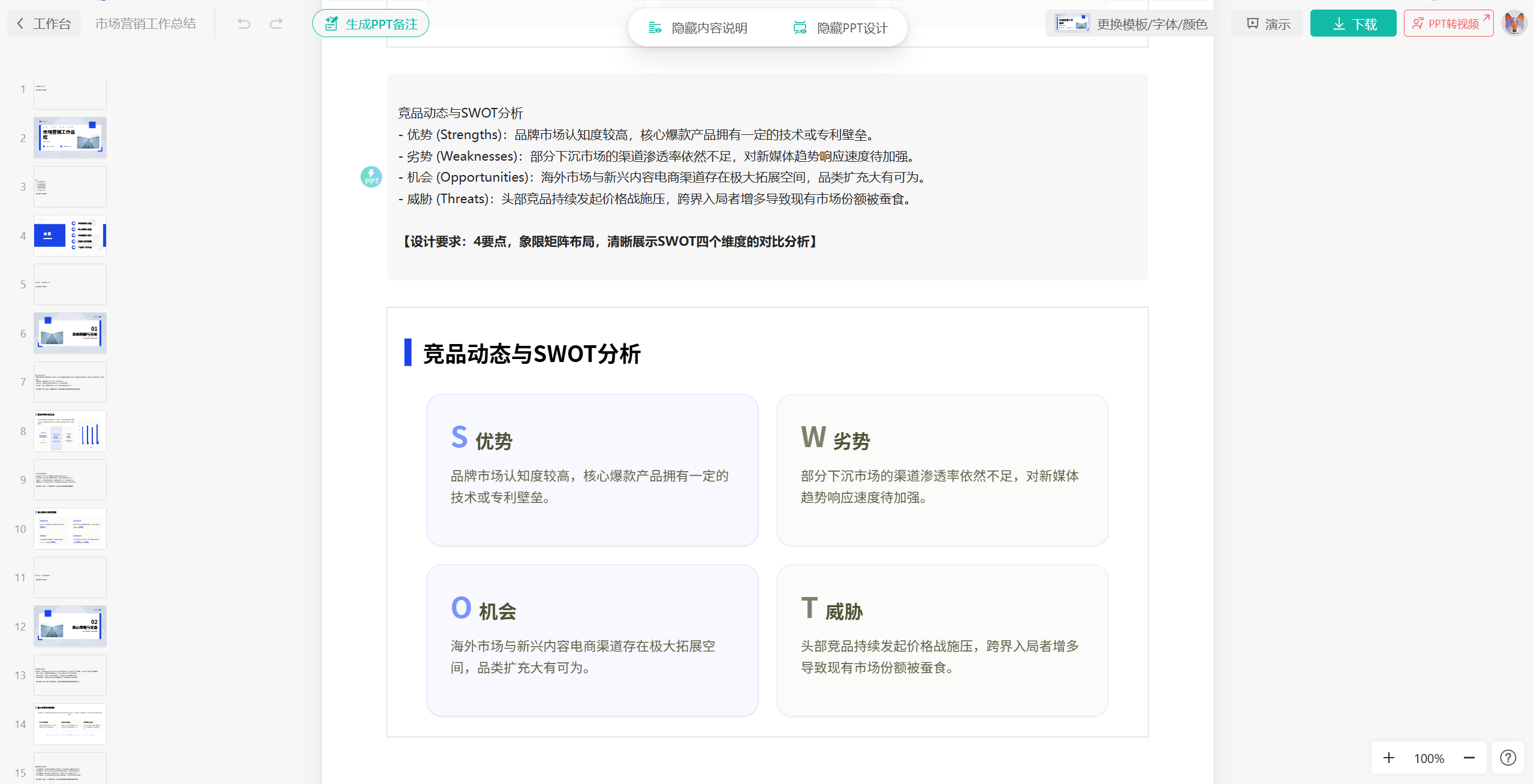Click the 设计要求 bold note text
The image size is (1534, 784).
pos(609,242)
